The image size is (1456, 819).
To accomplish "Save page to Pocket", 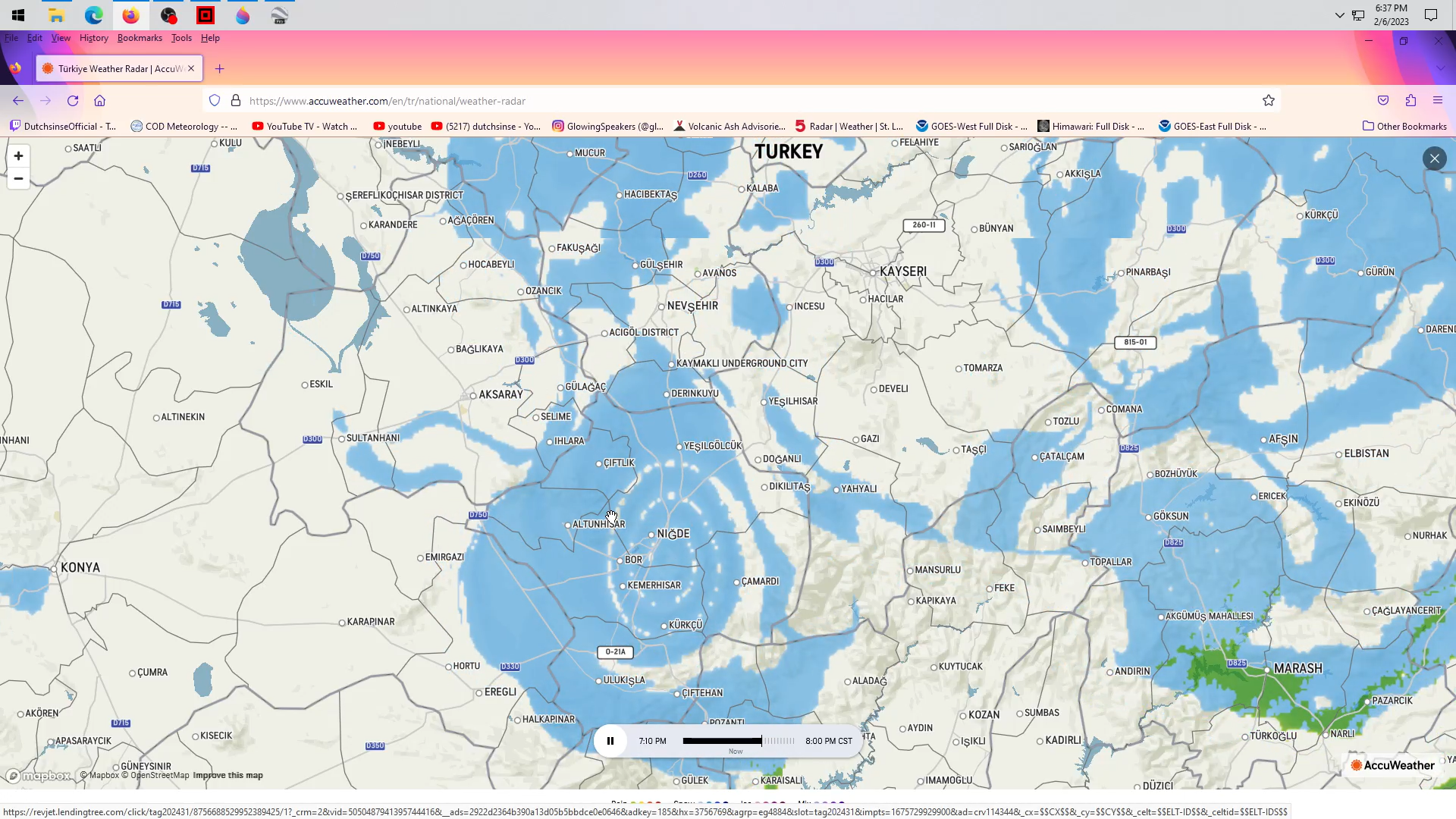I will 1383,101.
